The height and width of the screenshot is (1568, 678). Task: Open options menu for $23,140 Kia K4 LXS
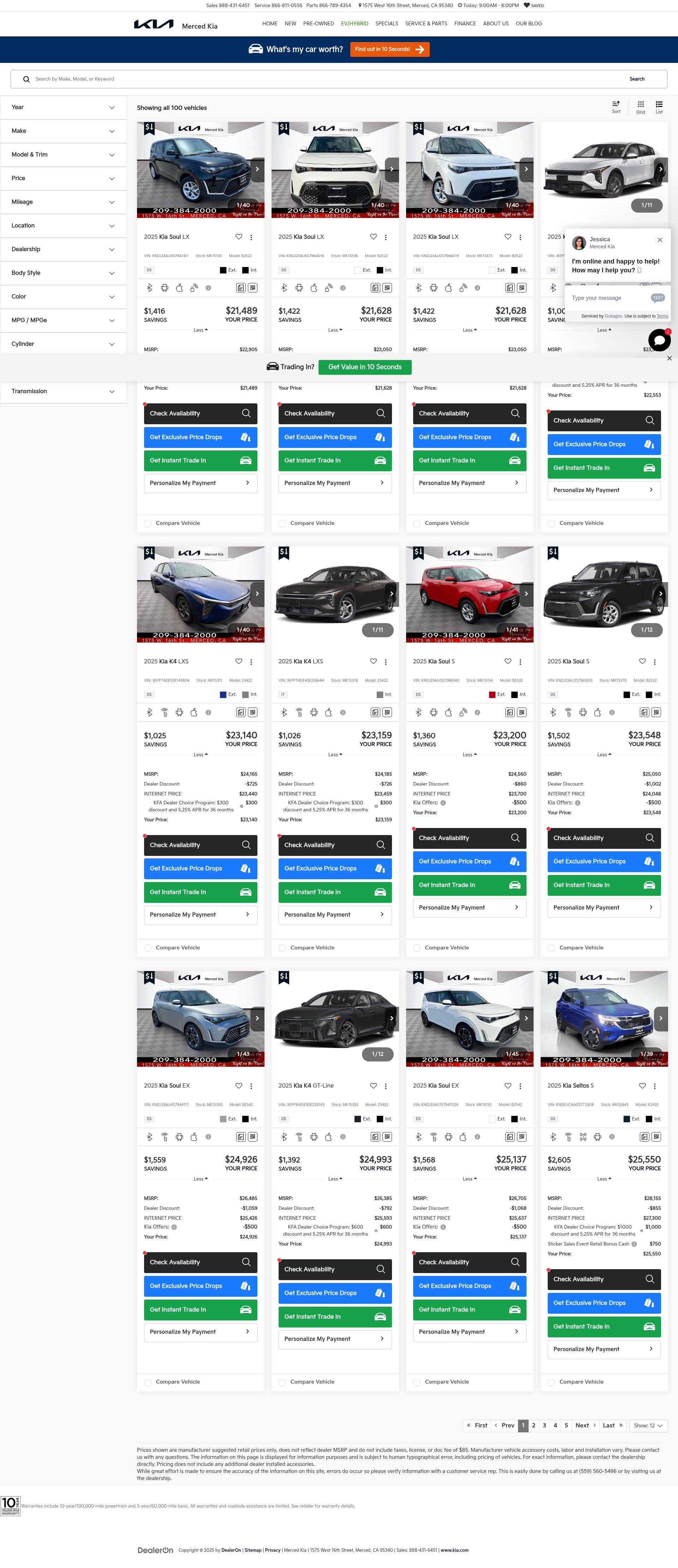click(251, 662)
